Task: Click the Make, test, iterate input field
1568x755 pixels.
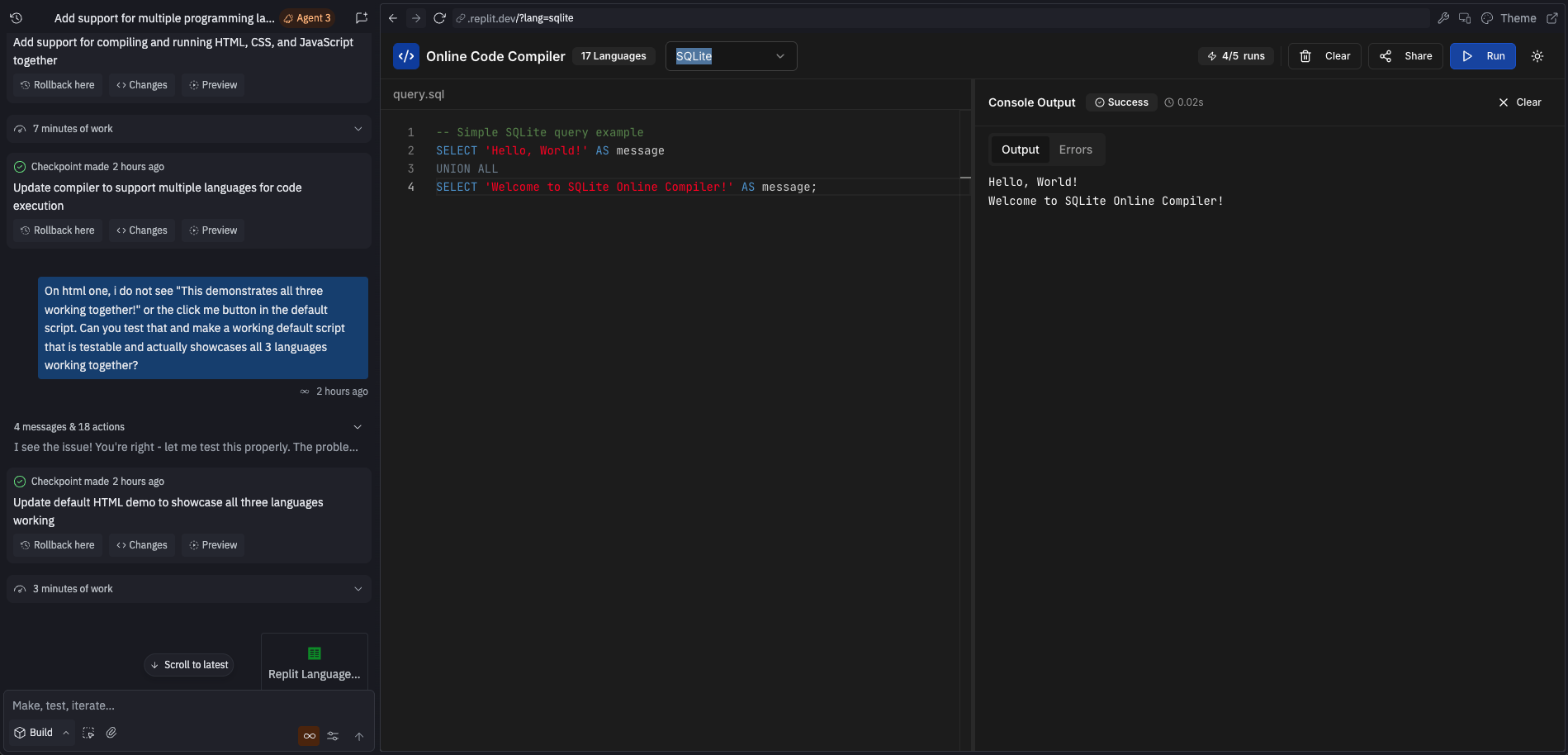Action: [165, 705]
